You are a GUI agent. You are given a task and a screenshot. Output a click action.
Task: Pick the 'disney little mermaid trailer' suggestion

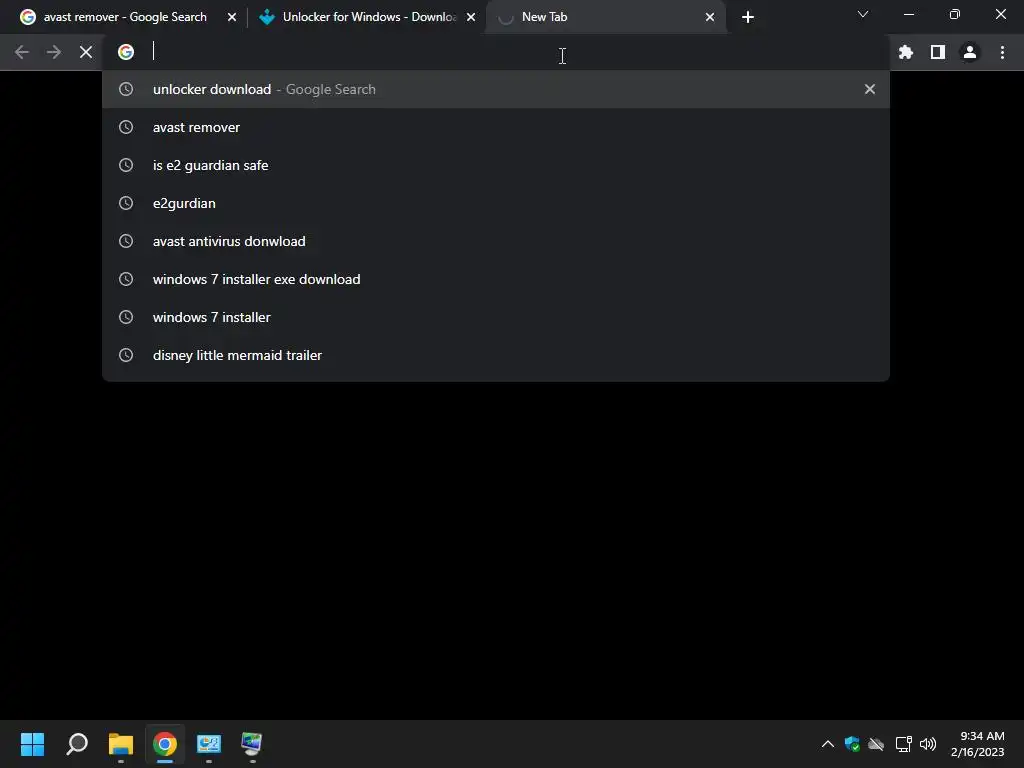point(496,355)
